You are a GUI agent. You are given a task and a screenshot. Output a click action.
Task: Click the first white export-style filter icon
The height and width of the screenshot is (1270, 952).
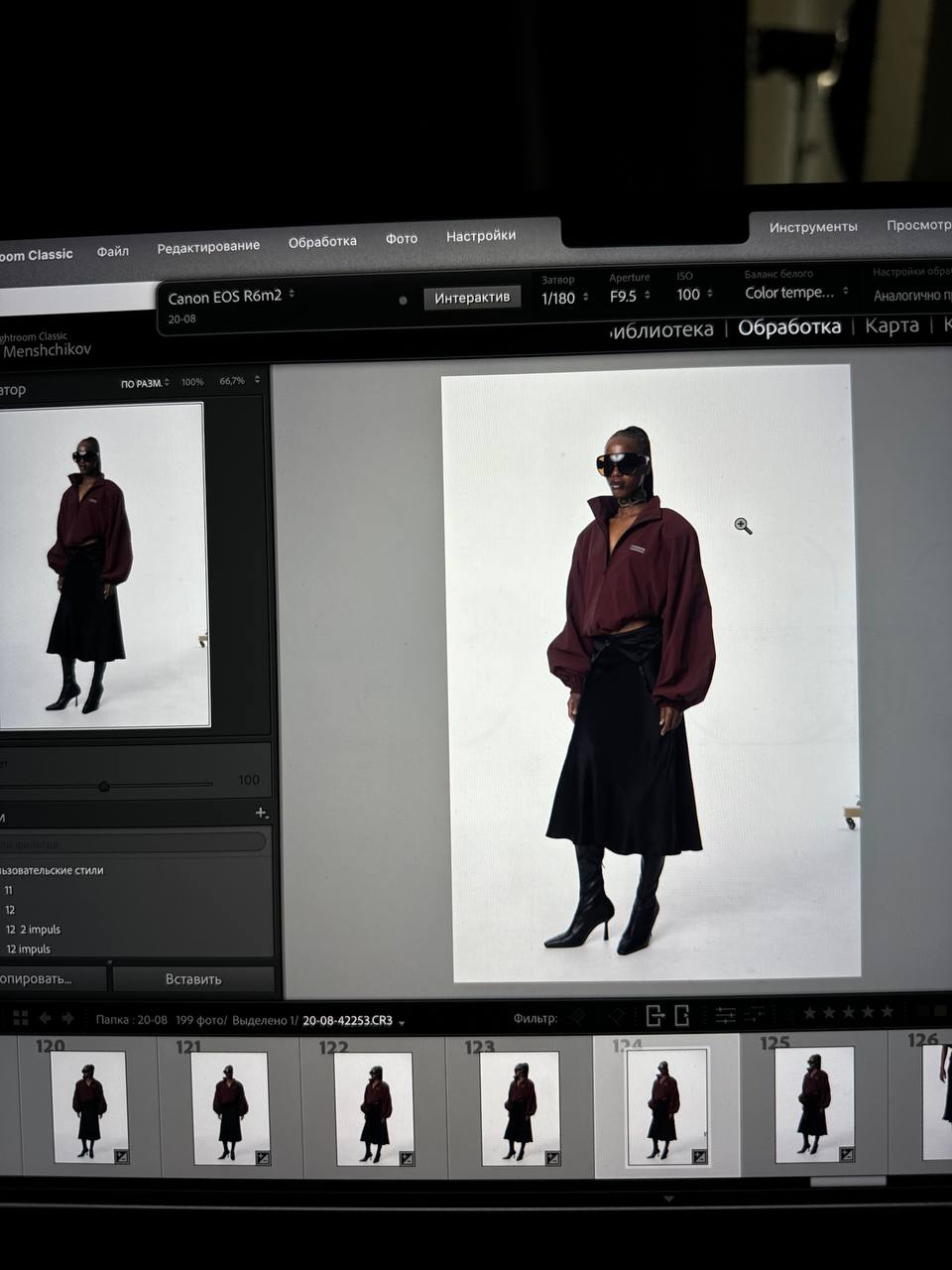654,1015
